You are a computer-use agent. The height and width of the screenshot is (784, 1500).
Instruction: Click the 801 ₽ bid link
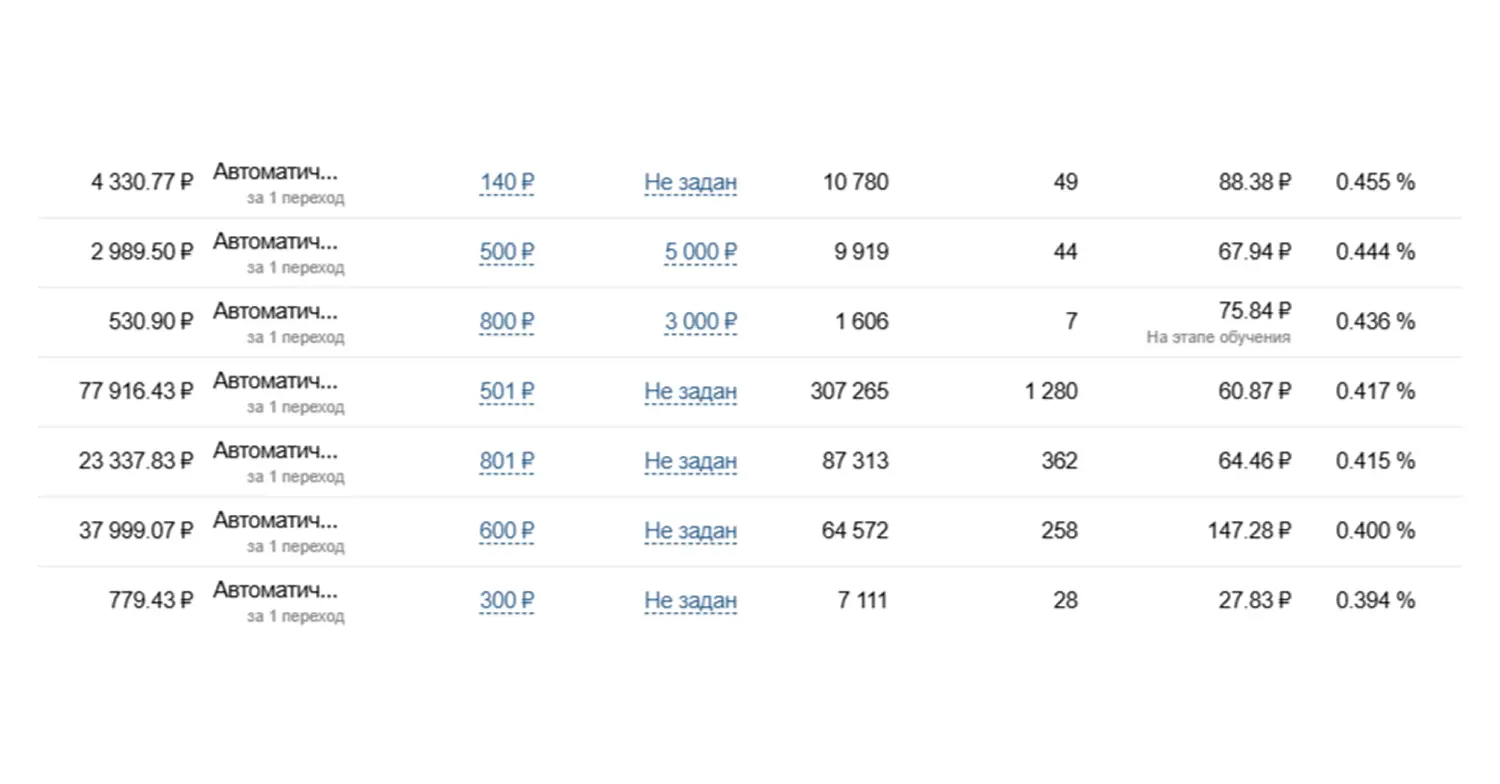click(x=507, y=461)
